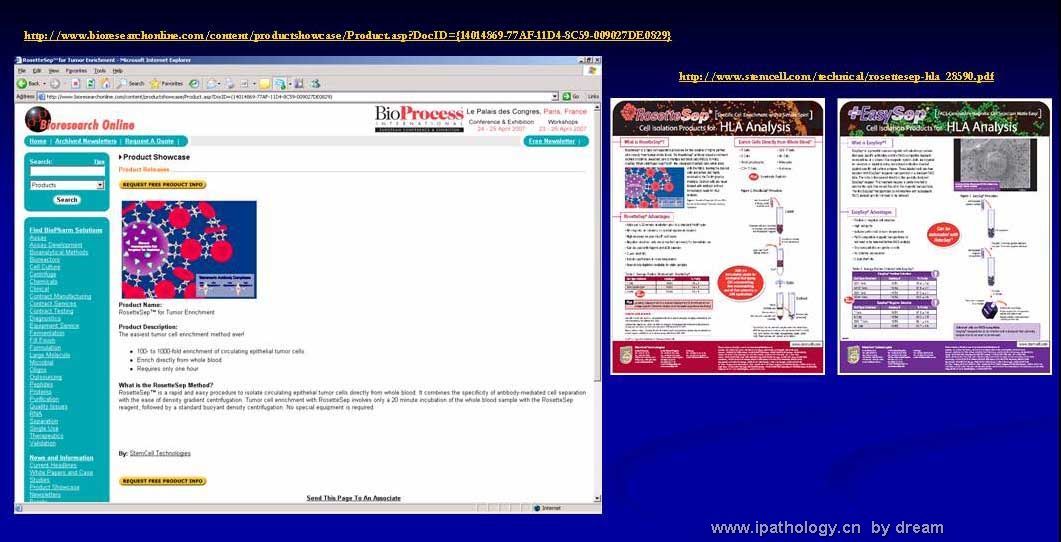
Task: Click the green Refresh icon
Action: point(91,84)
